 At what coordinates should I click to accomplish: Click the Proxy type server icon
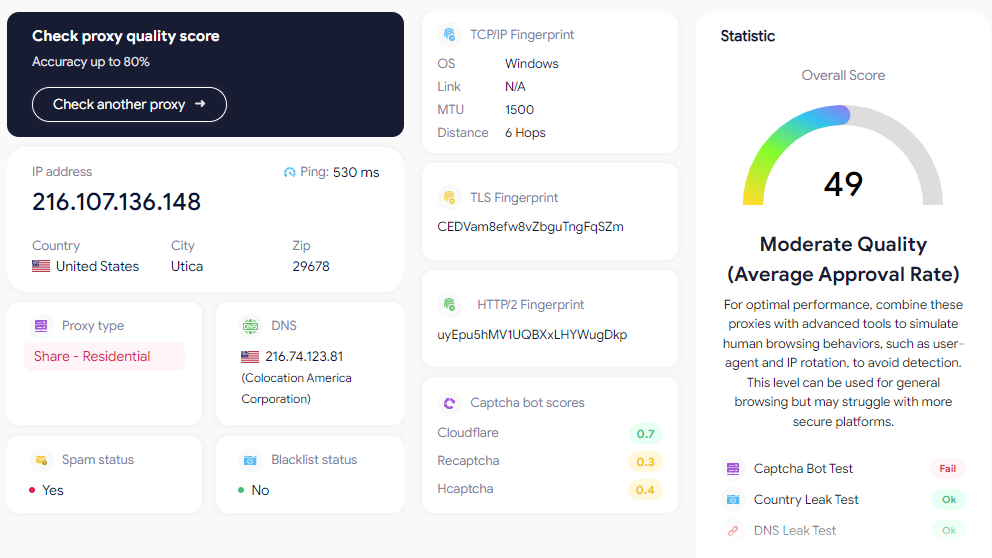pyautogui.click(x=41, y=326)
